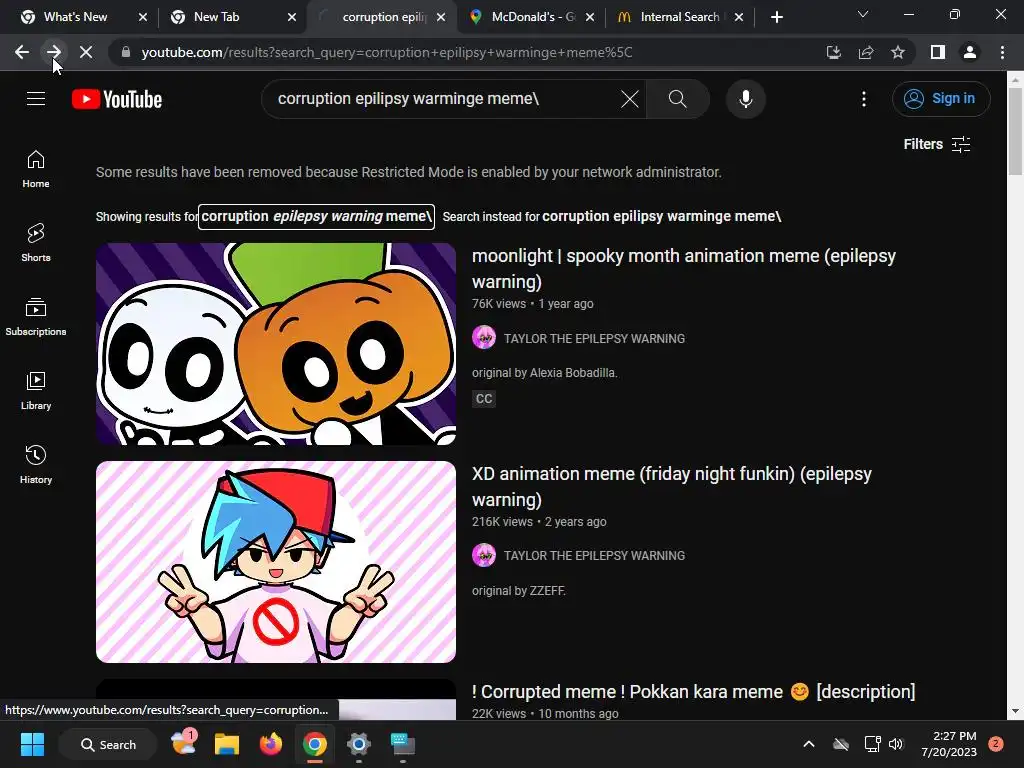The width and height of the screenshot is (1024, 768).
Task: Toggle the CC badge on moonlight video
Action: click(x=484, y=398)
